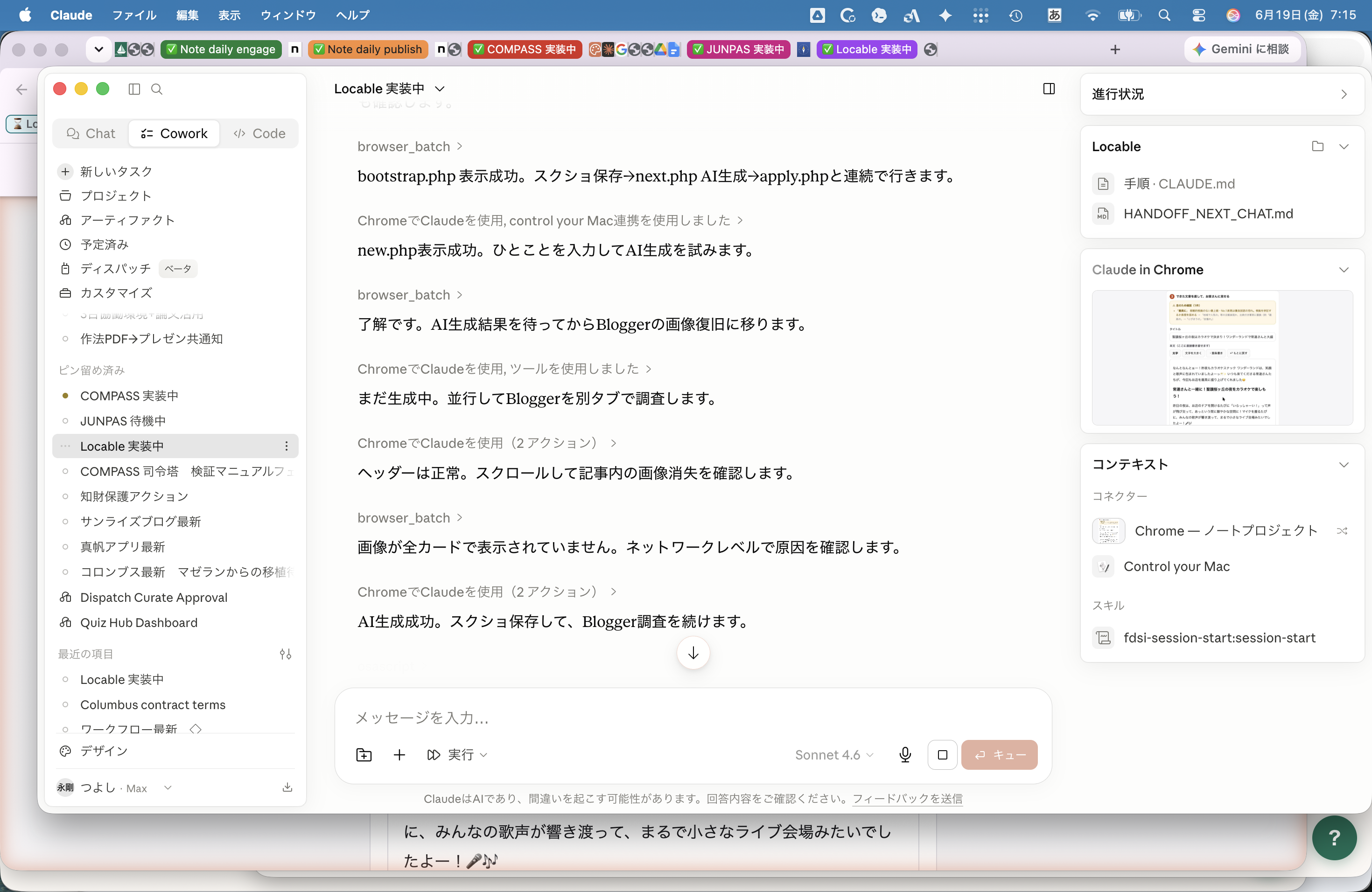Click the shuffle icon next to Chrome connector
The height and width of the screenshot is (892, 1372).
[1342, 531]
